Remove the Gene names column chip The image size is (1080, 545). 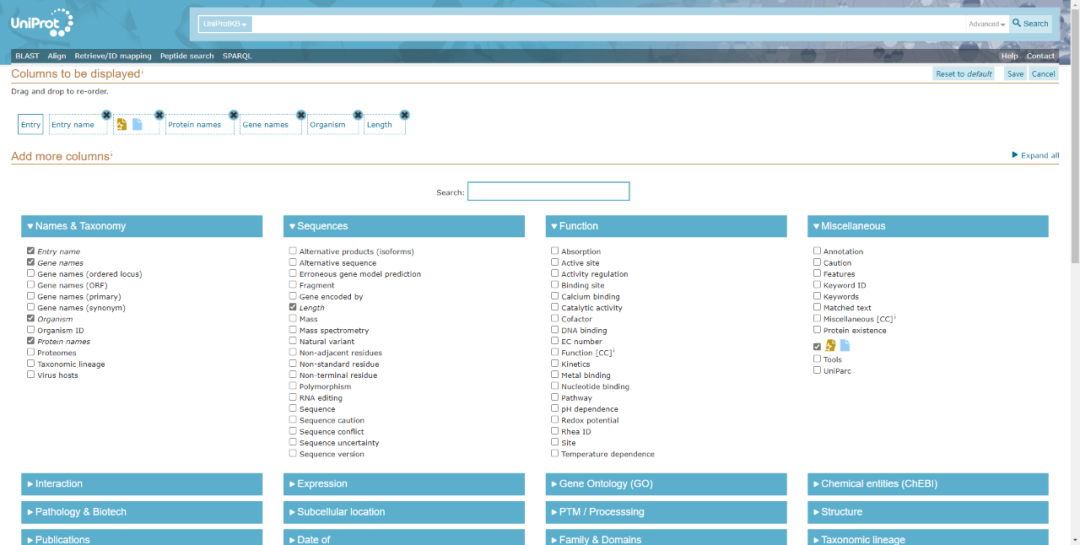[x=300, y=115]
